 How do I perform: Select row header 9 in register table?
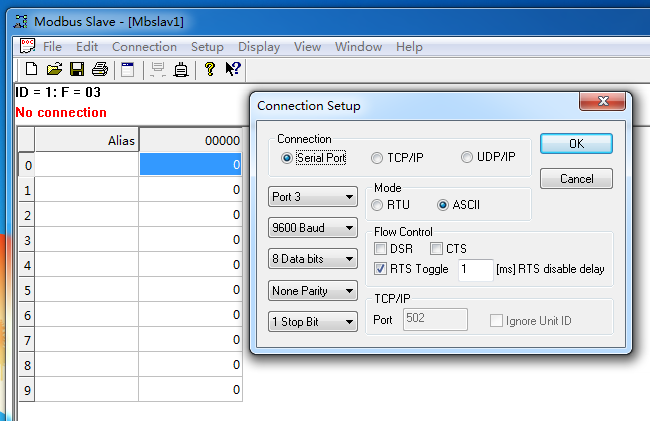pyautogui.click(x=27, y=390)
